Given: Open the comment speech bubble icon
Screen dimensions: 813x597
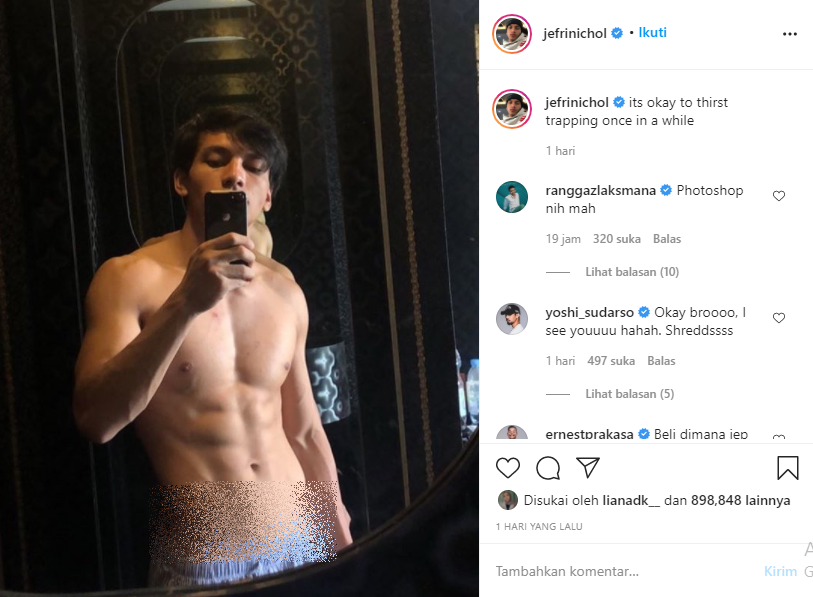Looking at the screenshot, I should (x=548, y=468).
